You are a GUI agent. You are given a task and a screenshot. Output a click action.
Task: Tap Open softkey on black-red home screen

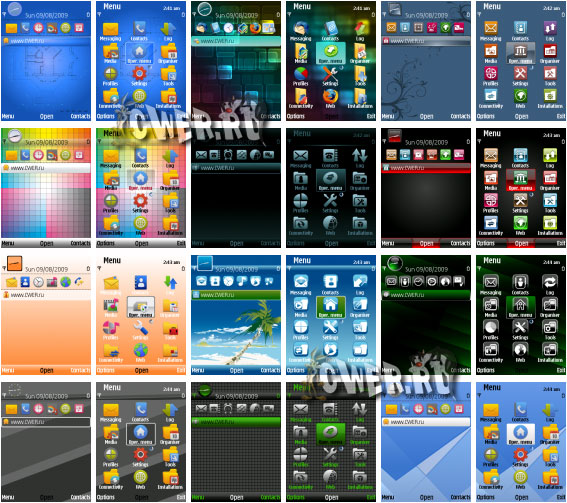426,244
